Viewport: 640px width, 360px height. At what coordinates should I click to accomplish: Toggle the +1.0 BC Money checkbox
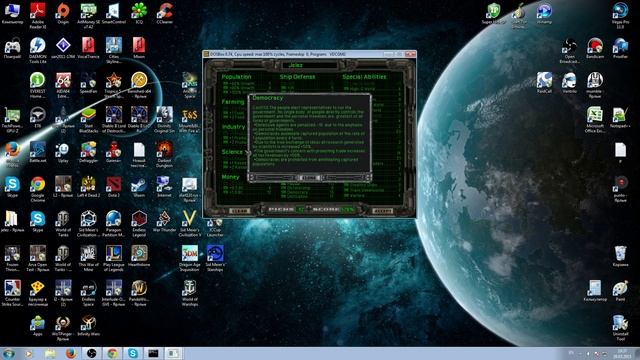[x=226, y=192]
